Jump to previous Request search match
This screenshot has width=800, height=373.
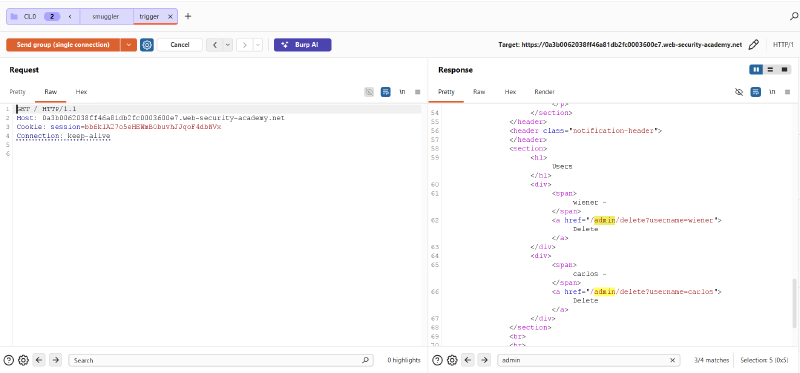(x=39, y=360)
